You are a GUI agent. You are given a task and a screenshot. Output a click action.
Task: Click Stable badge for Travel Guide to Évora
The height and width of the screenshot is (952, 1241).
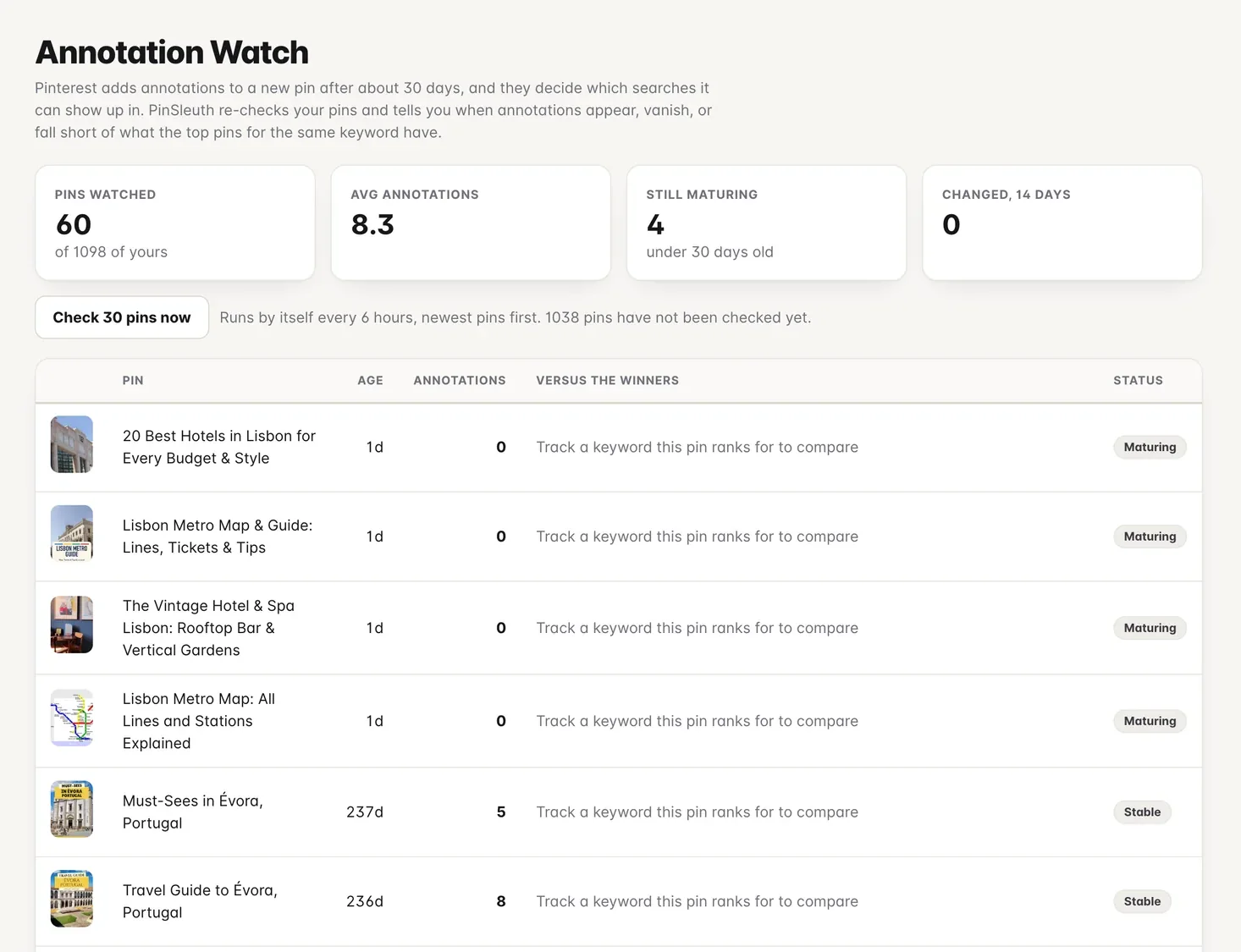pos(1142,901)
